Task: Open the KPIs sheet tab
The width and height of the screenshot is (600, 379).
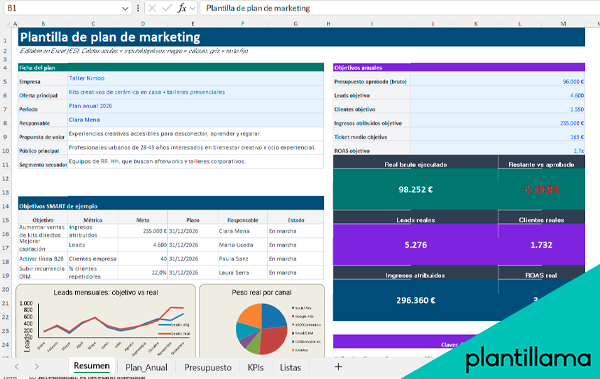Action: coord(255,367)
